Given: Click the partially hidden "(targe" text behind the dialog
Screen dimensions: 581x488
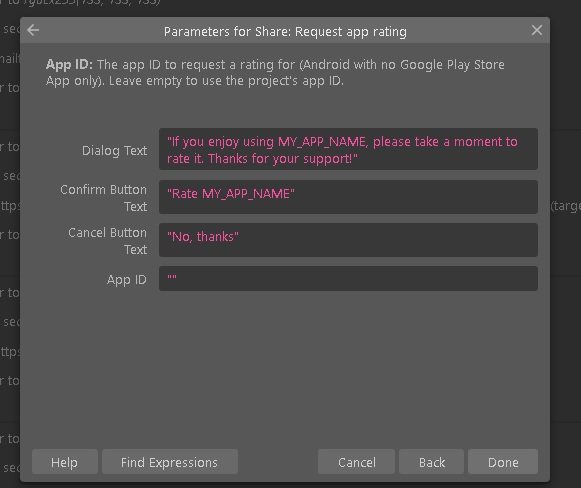Looking at the screenshot, I should tap(565, 206).
